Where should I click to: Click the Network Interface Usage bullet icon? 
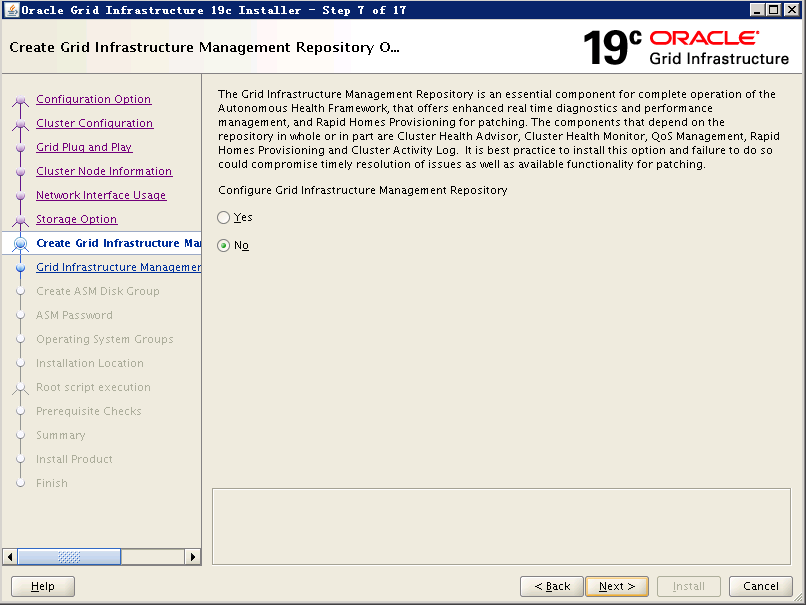[21, 196]
